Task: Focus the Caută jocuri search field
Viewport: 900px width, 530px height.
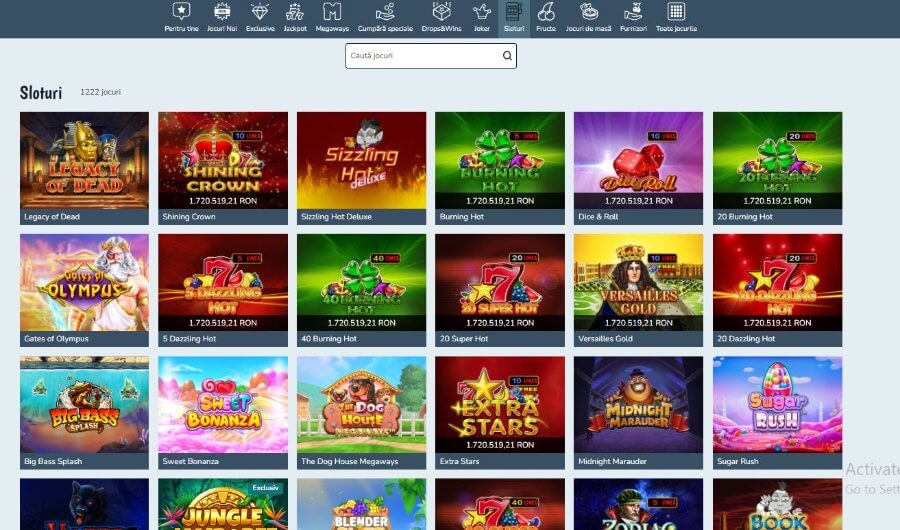Action: (430, 56)
